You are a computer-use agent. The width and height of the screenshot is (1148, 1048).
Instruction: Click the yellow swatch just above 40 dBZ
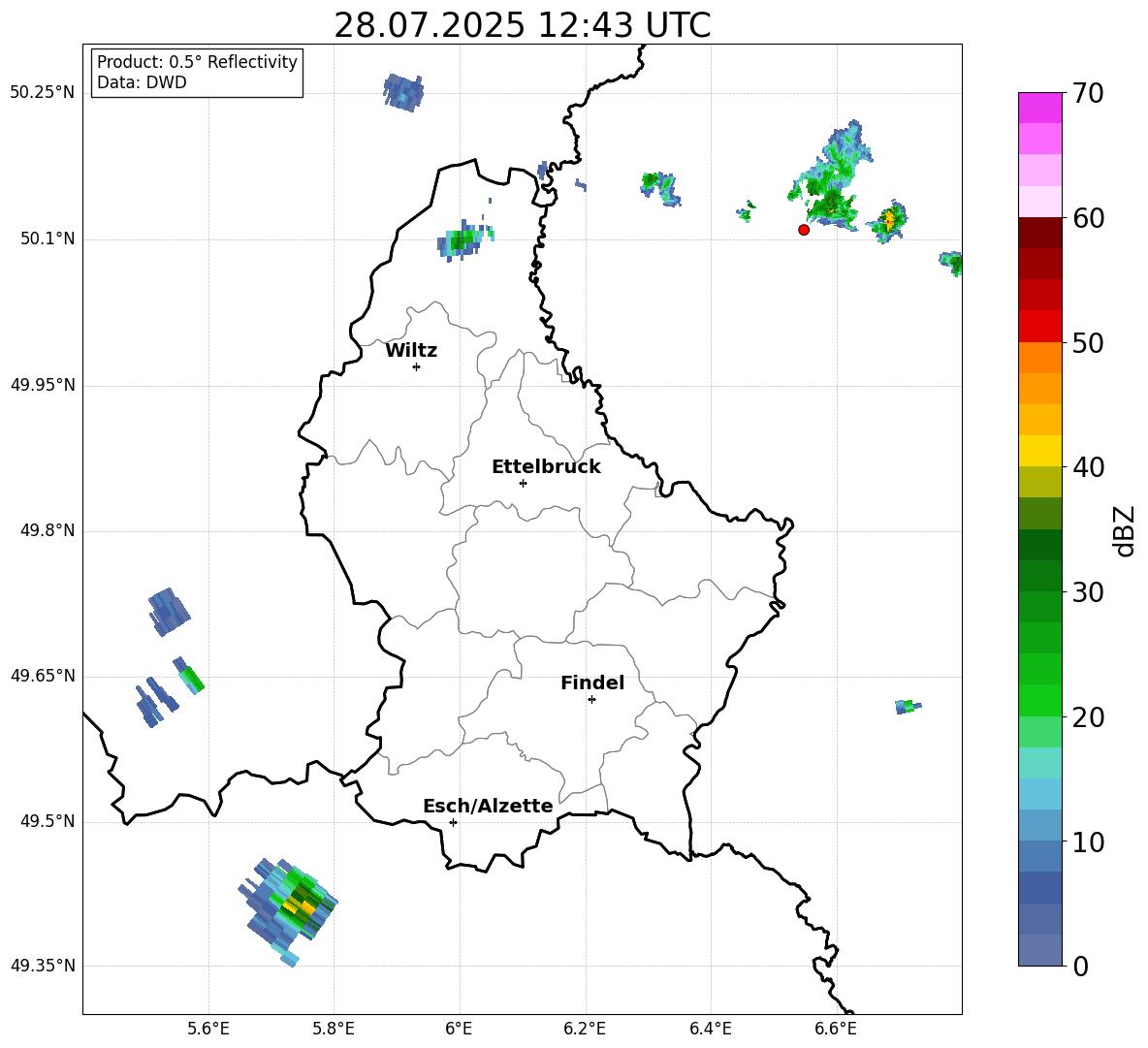point(1040,451)
